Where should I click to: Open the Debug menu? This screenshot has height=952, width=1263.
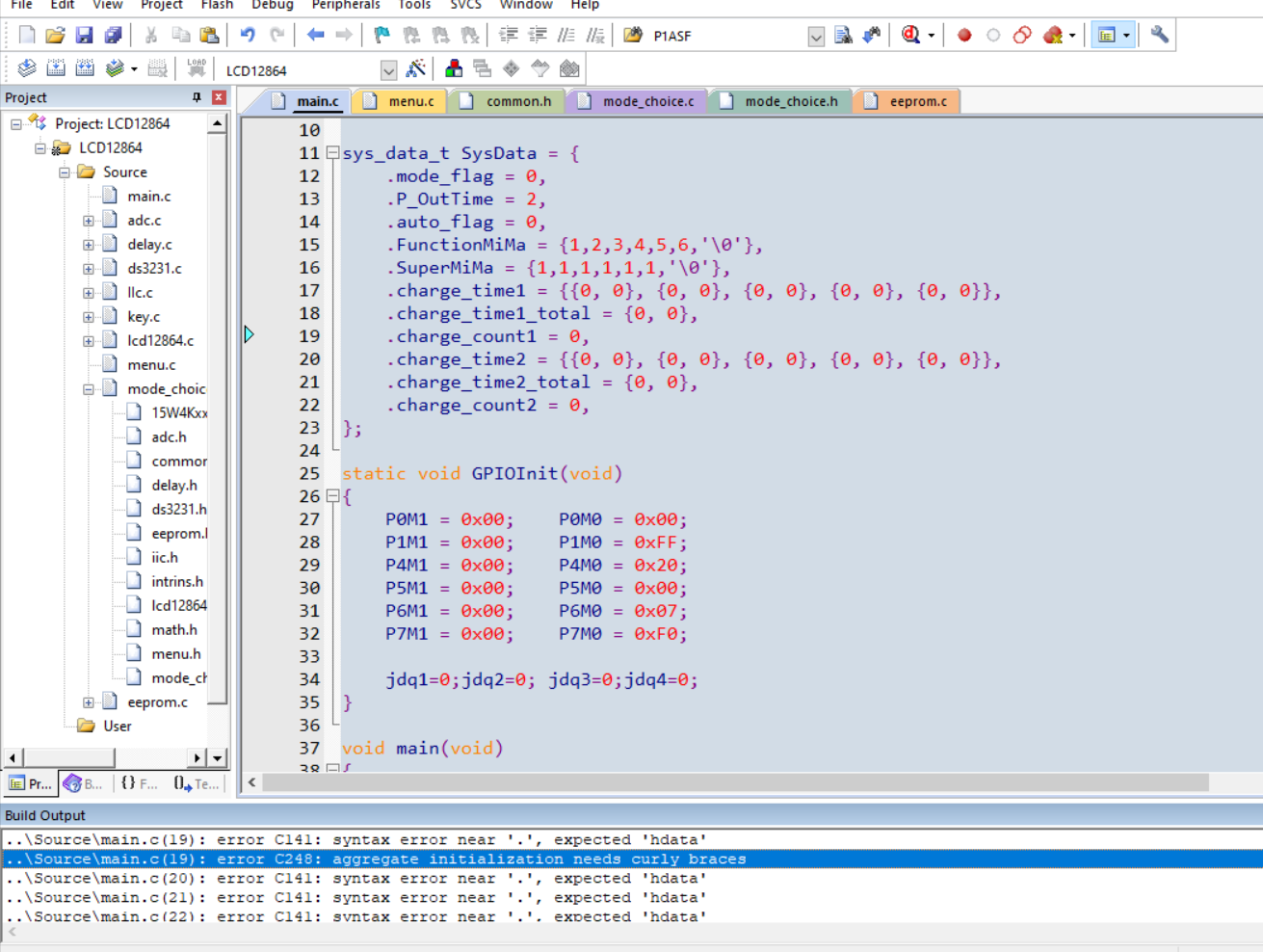273,5
